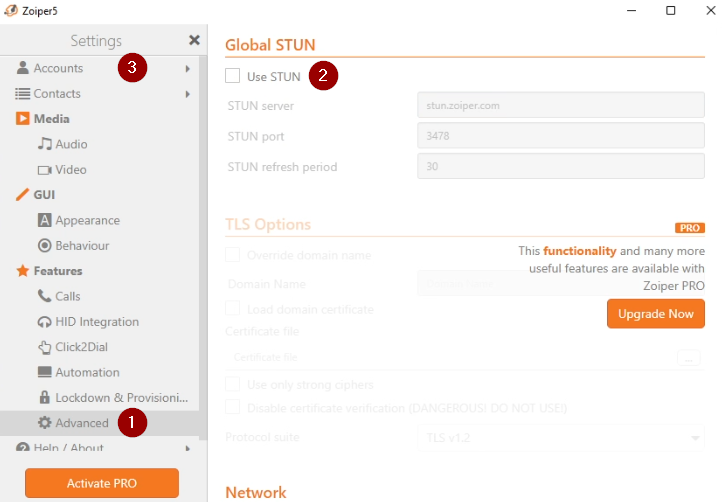The width and height of the screenshot is (722, 502).
Task: Click the STUN server input field
Action: point(561,105)
